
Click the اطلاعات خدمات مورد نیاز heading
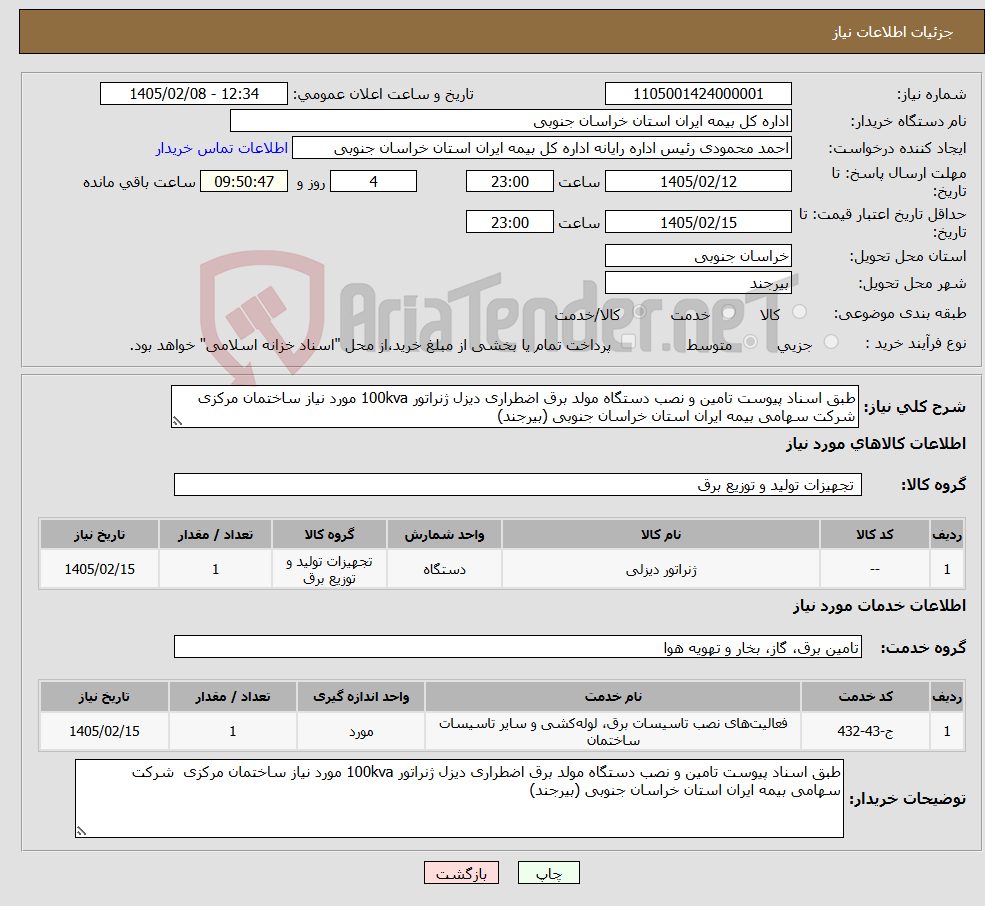879,606
